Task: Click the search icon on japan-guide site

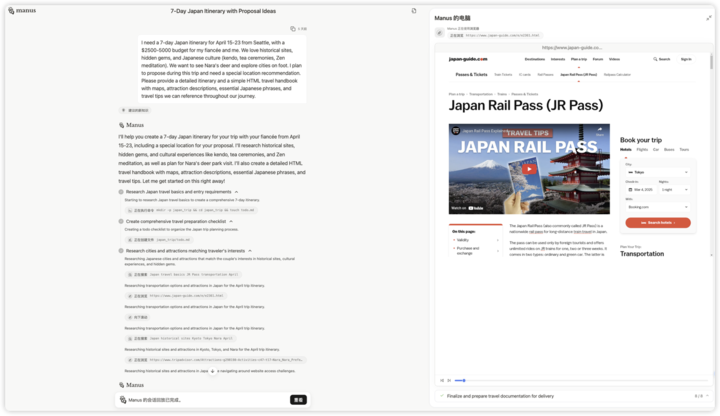Action: point(655,59)
